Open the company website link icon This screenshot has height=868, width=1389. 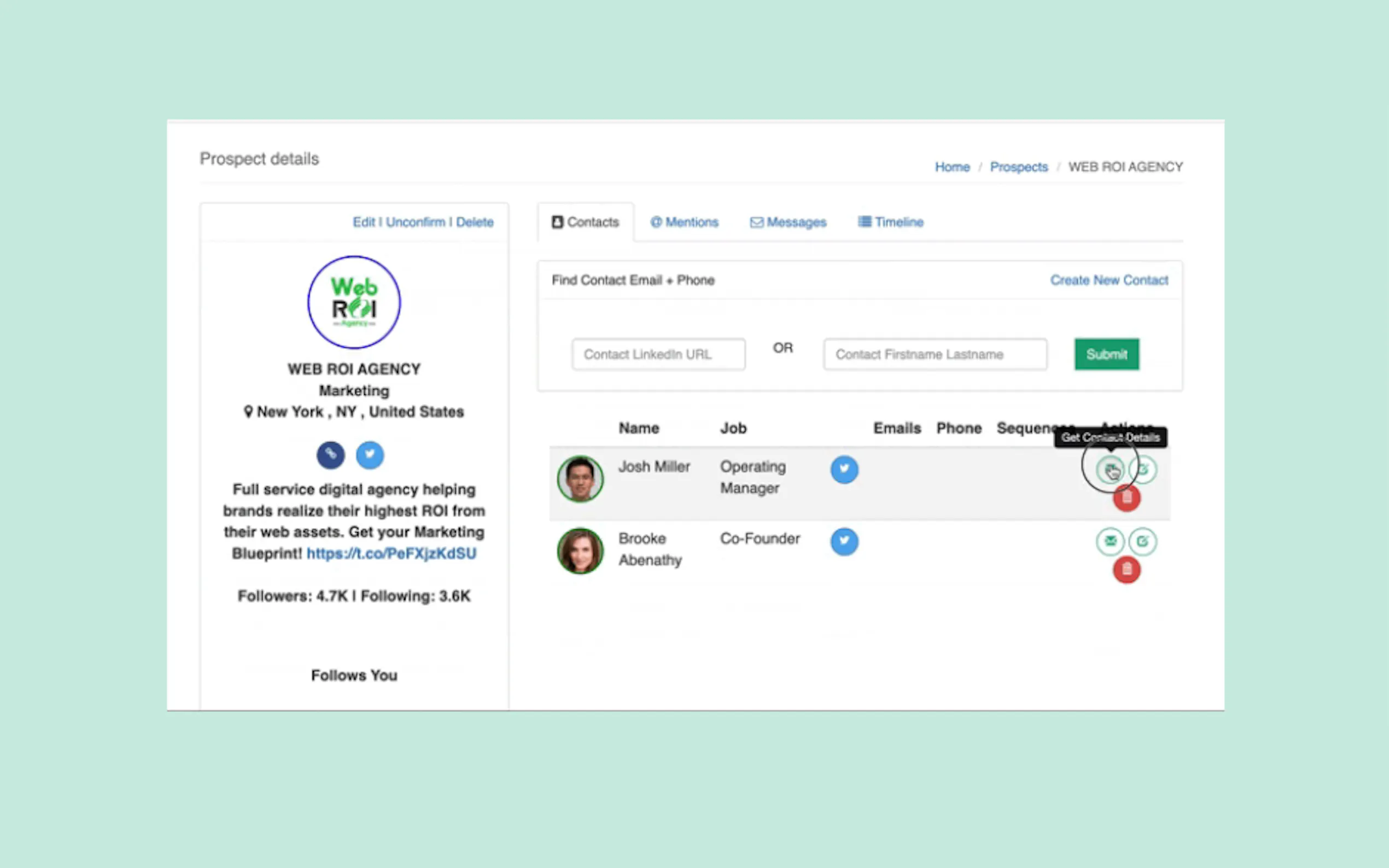[330, 455]
